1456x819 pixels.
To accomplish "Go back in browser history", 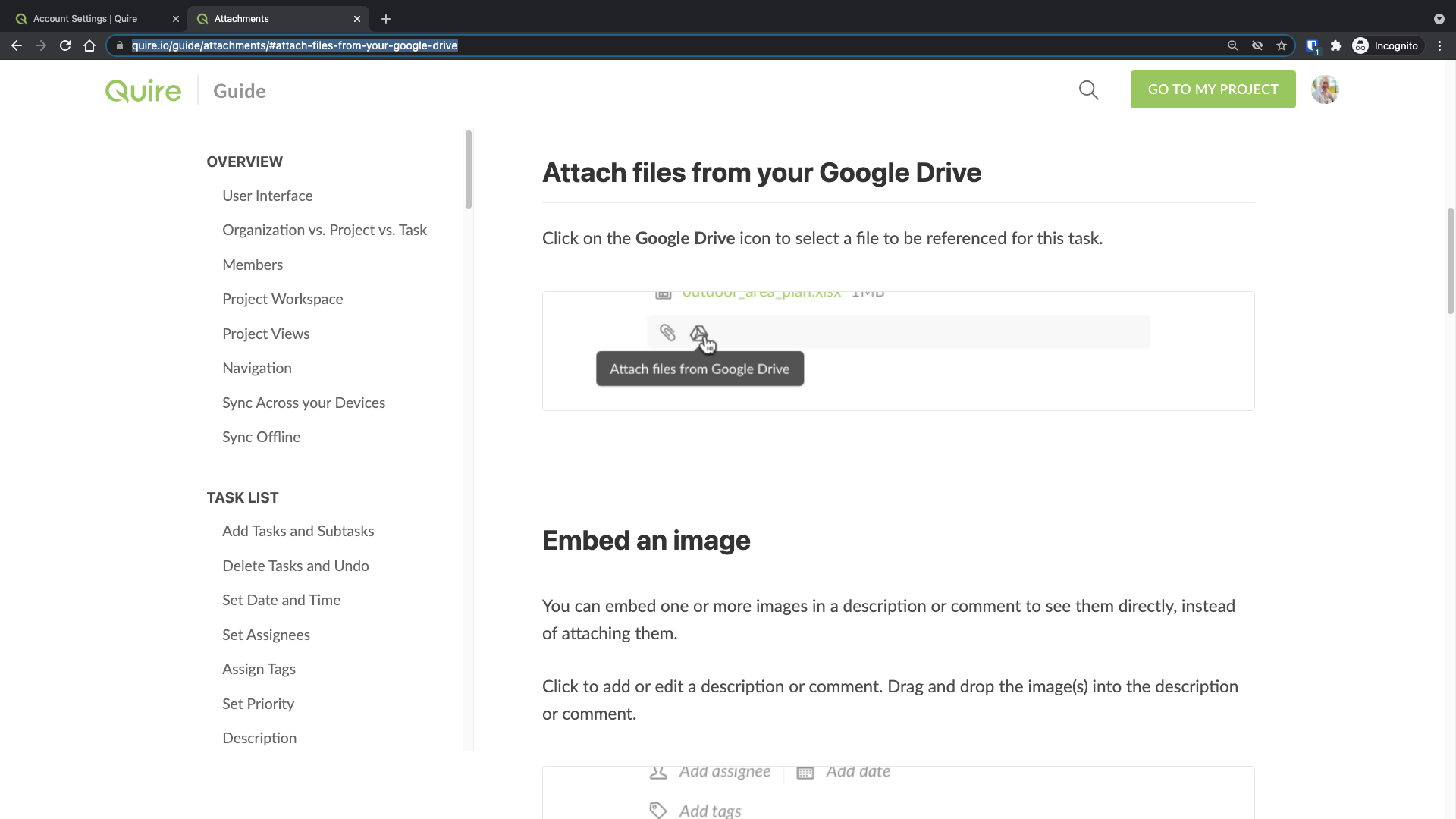I will click(x=17, y=45).
